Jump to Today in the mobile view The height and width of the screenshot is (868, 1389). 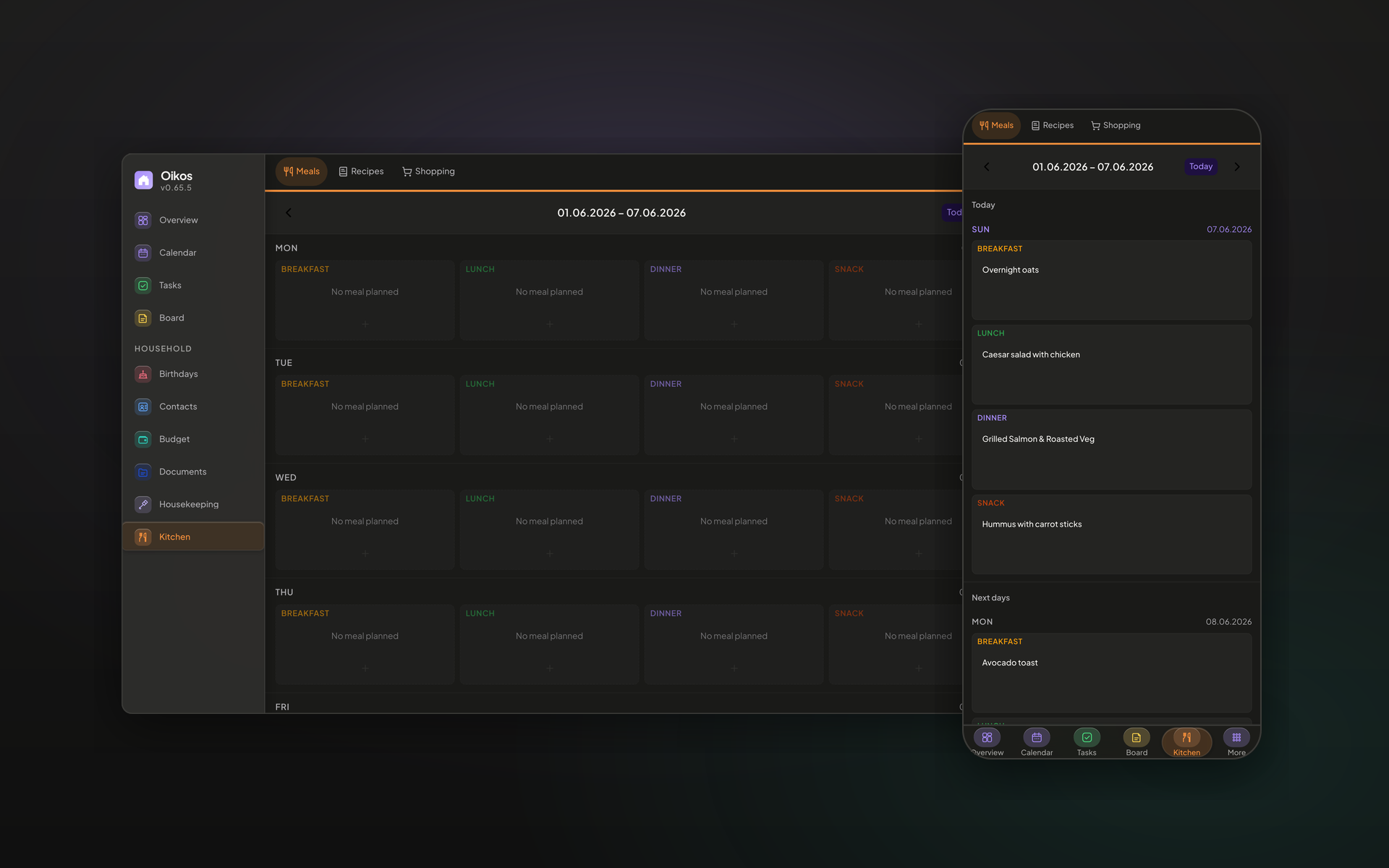click(x=1201, y=166)
